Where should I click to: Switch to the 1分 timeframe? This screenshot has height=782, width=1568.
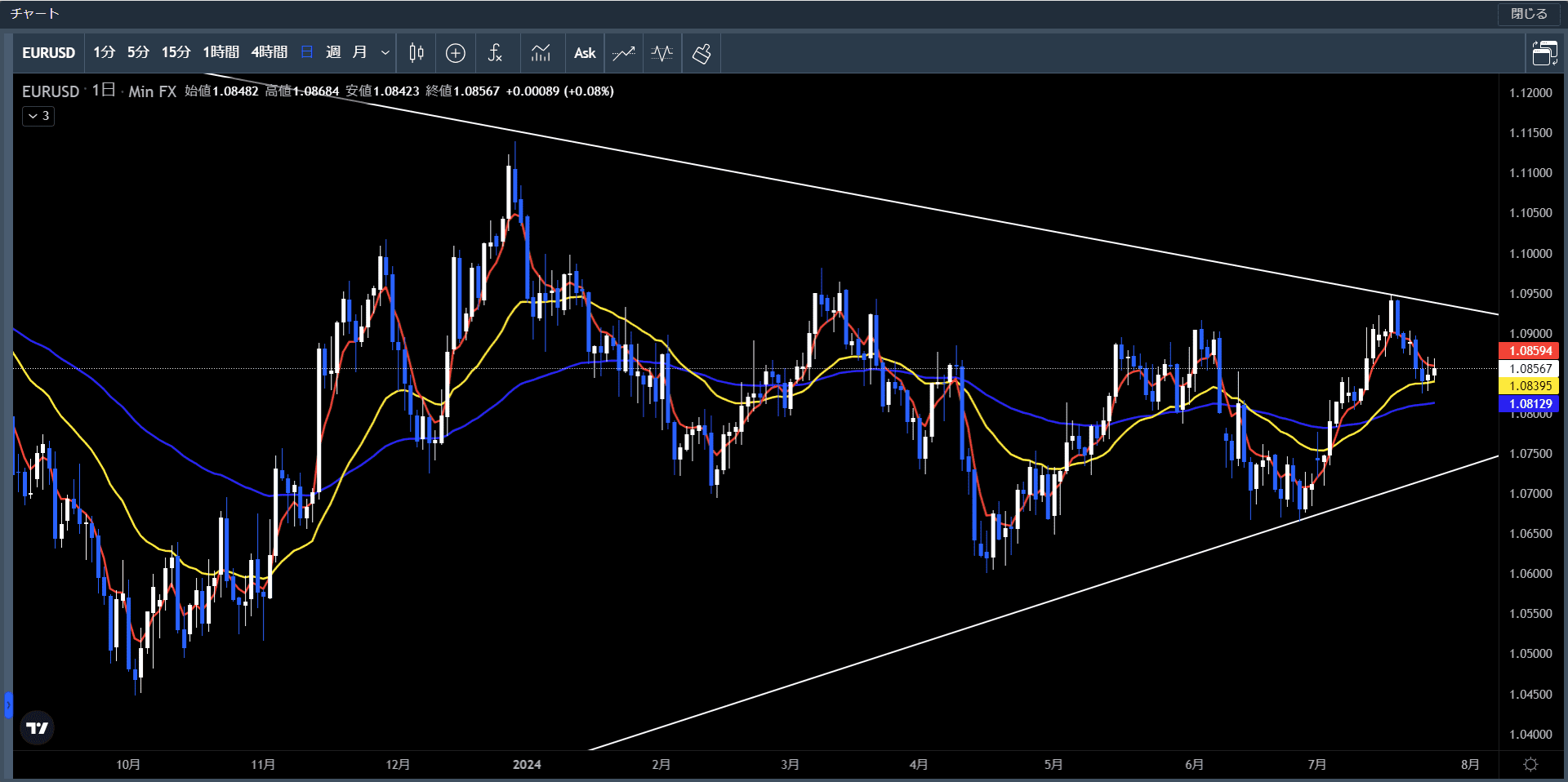click(104, 53)
